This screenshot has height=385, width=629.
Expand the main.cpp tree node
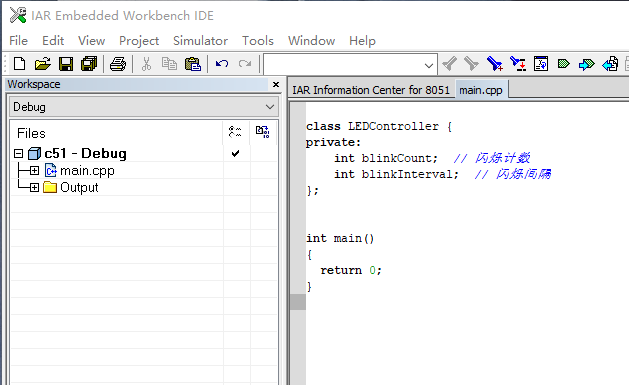click(x=34, y=170)
